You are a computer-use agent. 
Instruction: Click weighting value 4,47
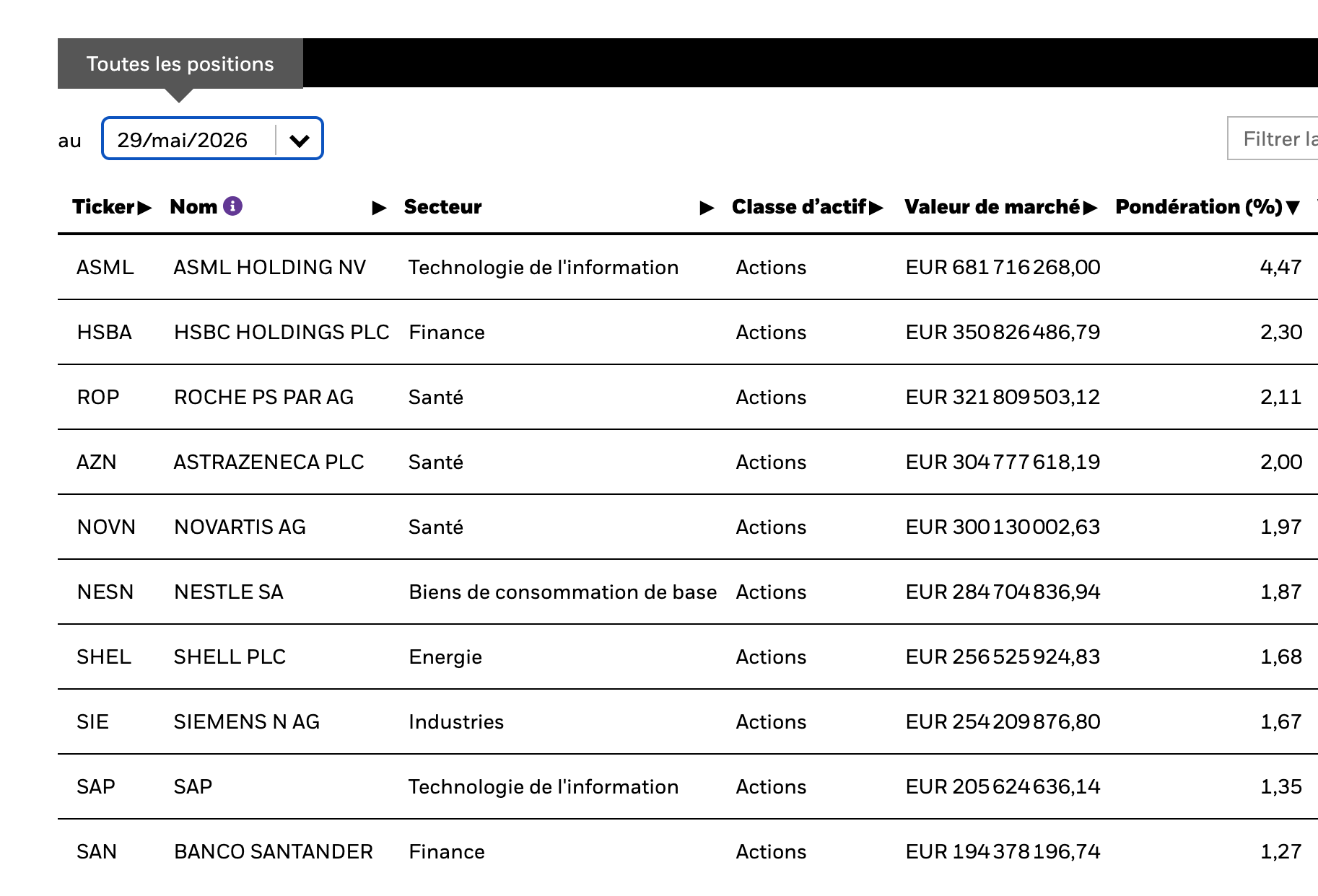click(1281, 268)
